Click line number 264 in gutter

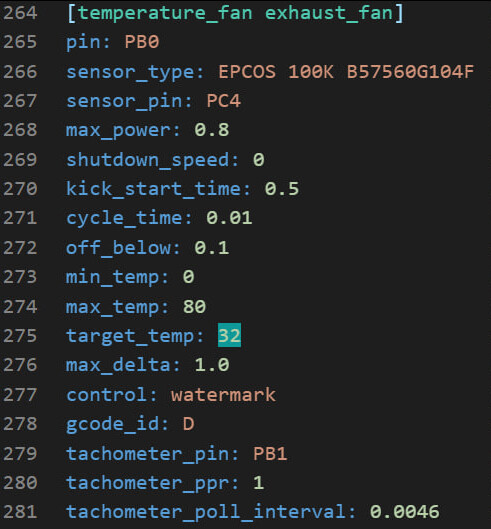coord(20,13)
